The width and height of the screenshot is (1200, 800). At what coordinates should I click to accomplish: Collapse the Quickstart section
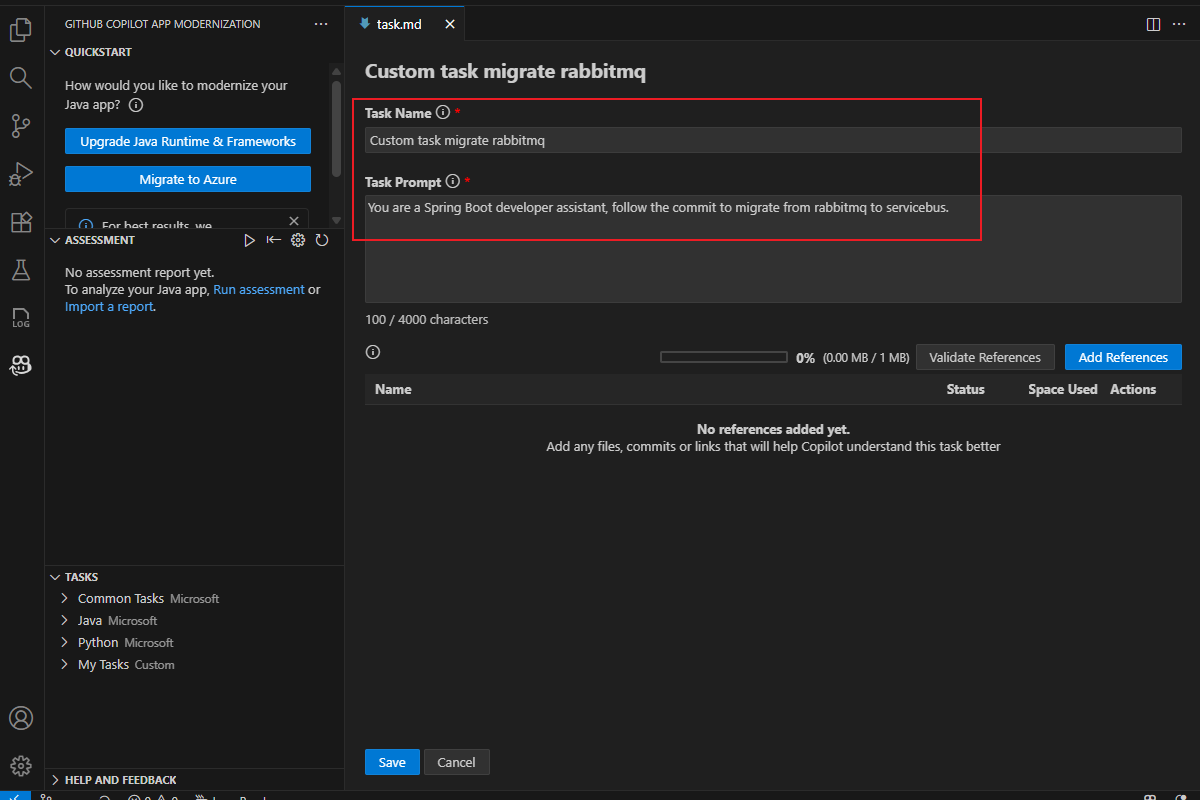[x=57, y=51]
